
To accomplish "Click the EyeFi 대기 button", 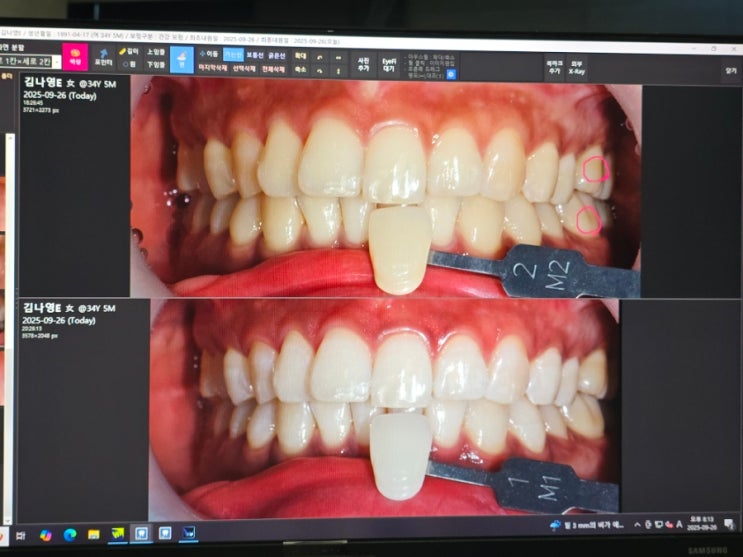I will click(389, 65).
